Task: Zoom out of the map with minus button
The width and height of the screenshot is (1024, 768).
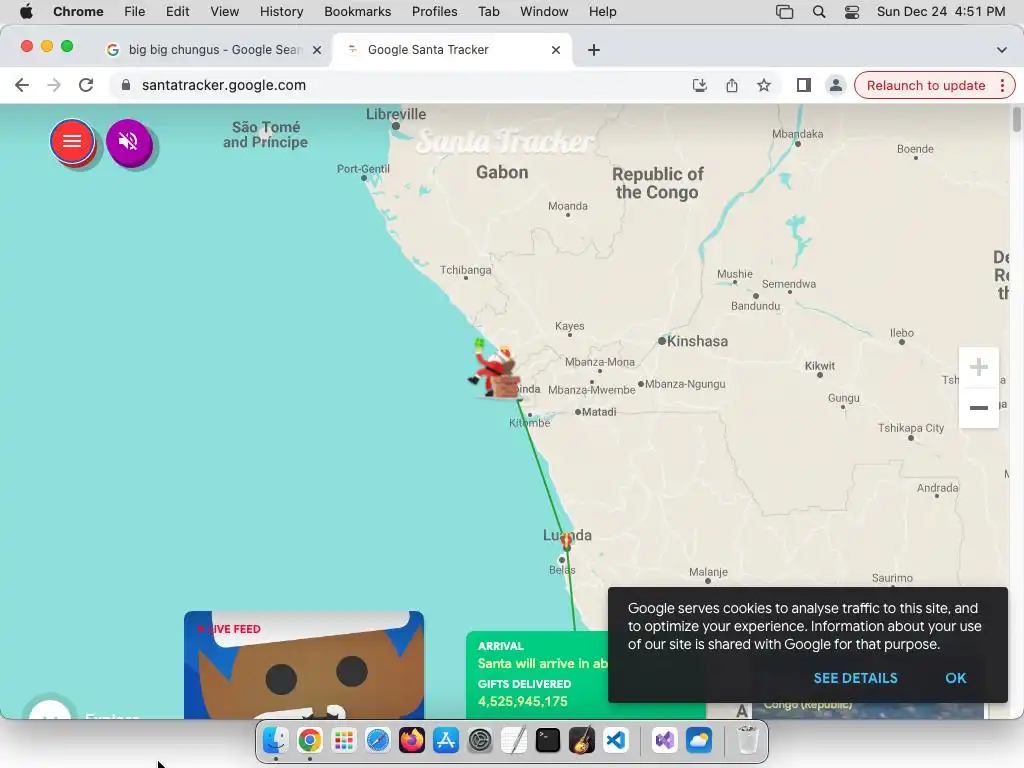Action: click(x=978, y=408)
